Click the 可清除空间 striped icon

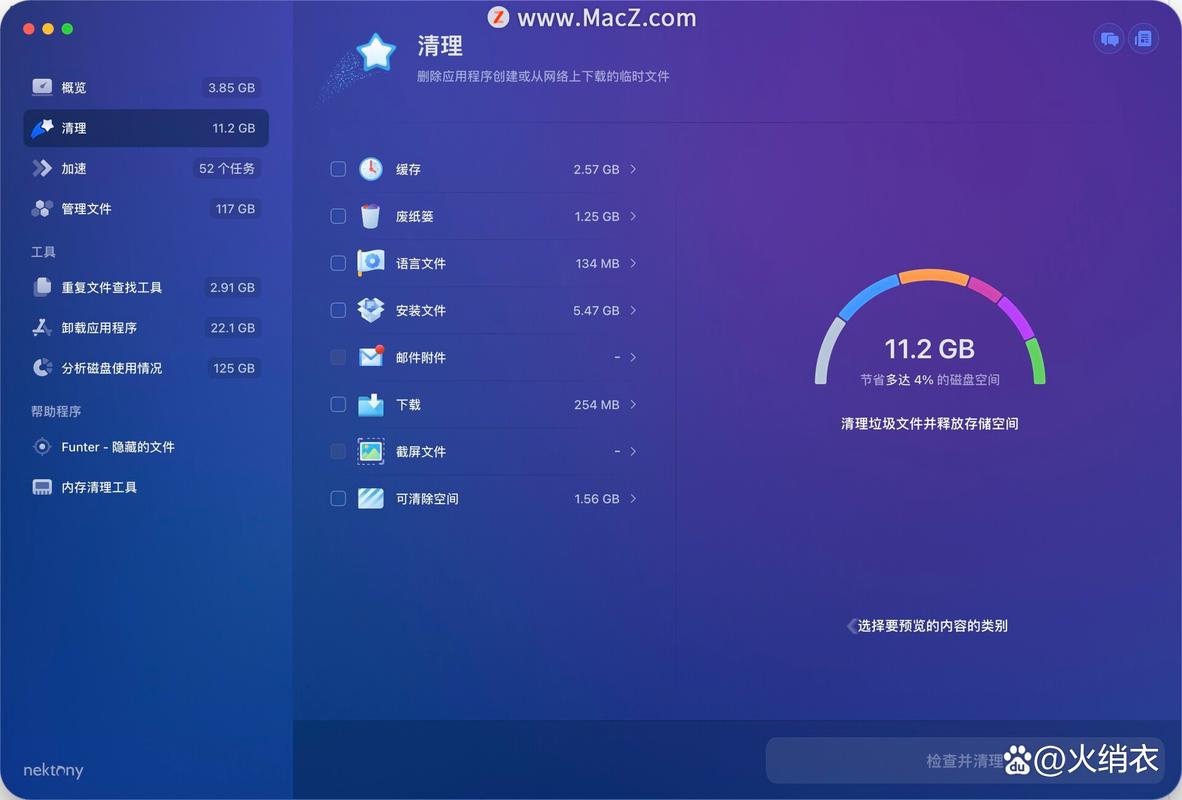point(371,498)
